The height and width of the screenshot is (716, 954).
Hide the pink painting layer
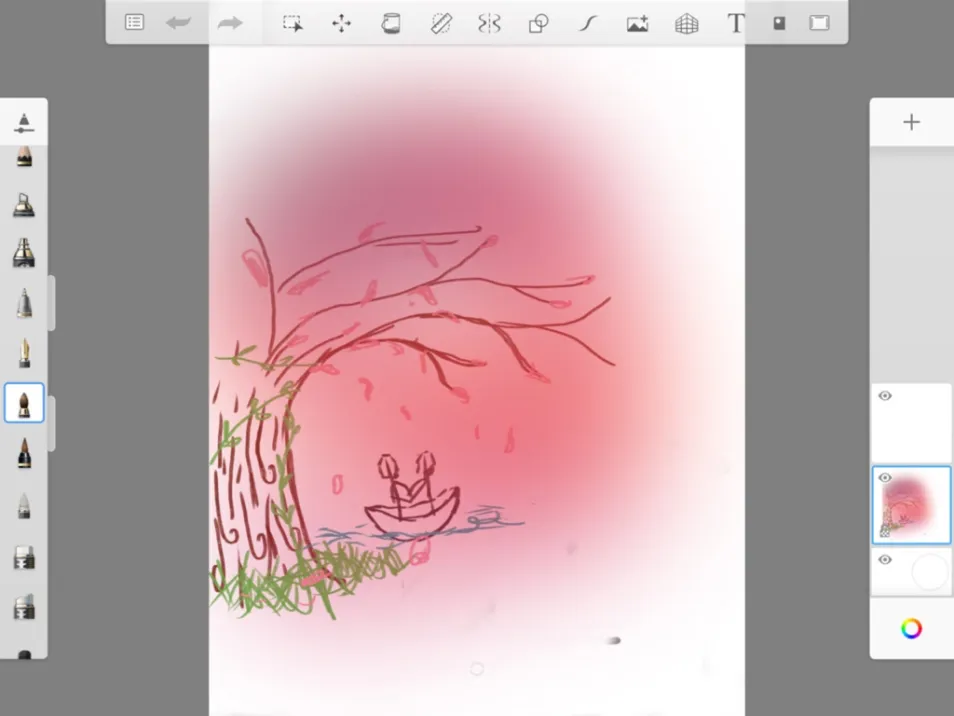tap(885, 478)
